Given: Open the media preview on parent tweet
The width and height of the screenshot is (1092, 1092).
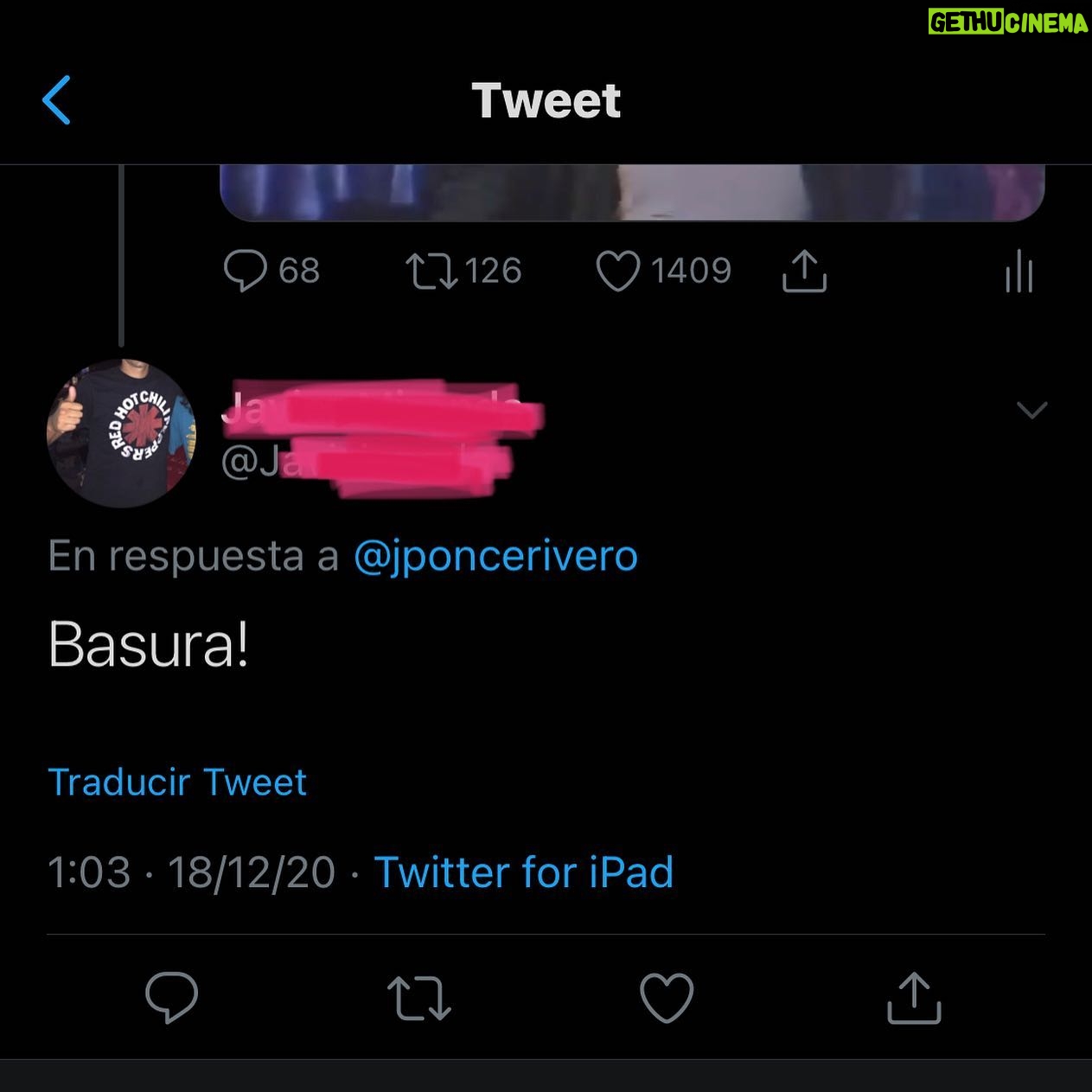Looking at the screenshot, I should click(632, 192).
